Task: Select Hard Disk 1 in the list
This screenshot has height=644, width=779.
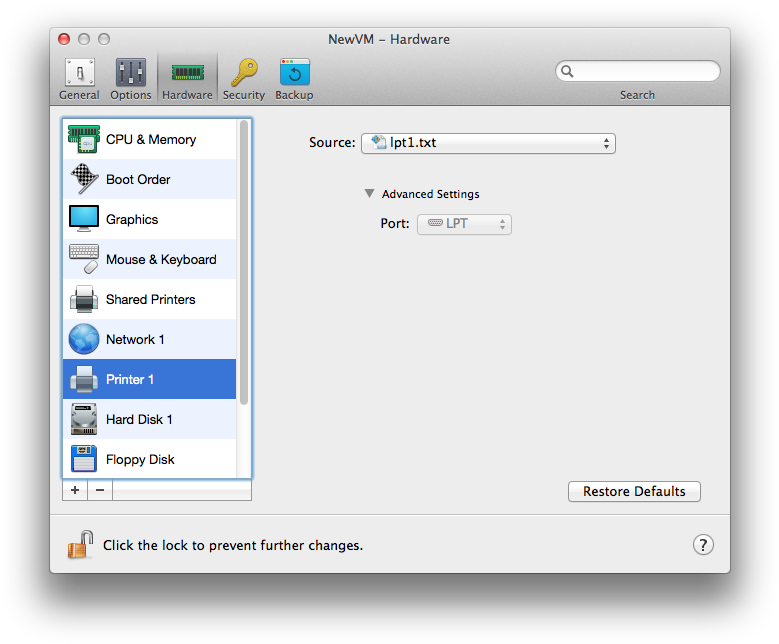Action: coord(150,420)
